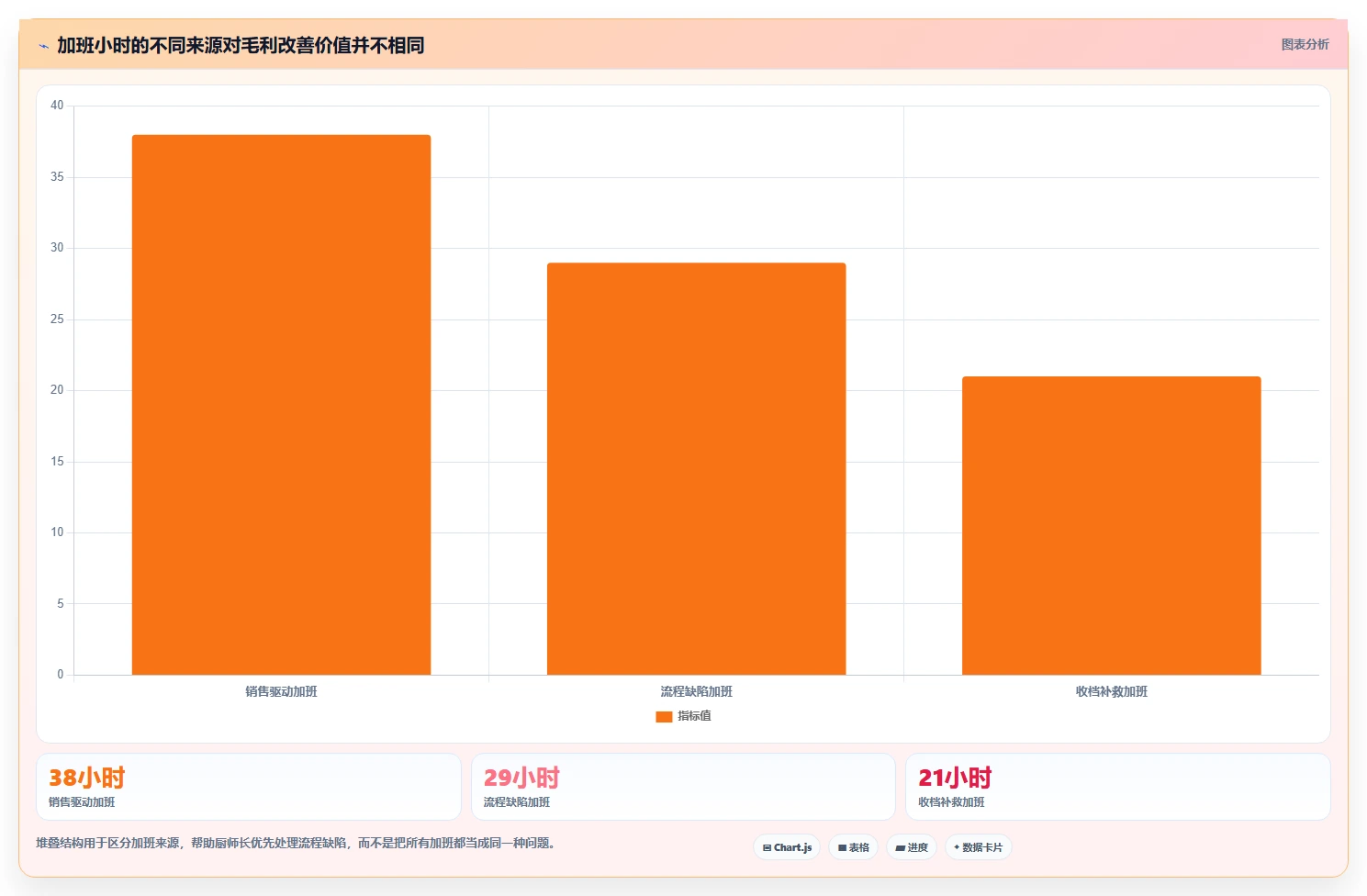Image resolution: width=1367 pixels, height=896 pixels.
Task: Click the footer note starting with 堆叠结构用于区分加班来源
Action: tap(297, 843)
